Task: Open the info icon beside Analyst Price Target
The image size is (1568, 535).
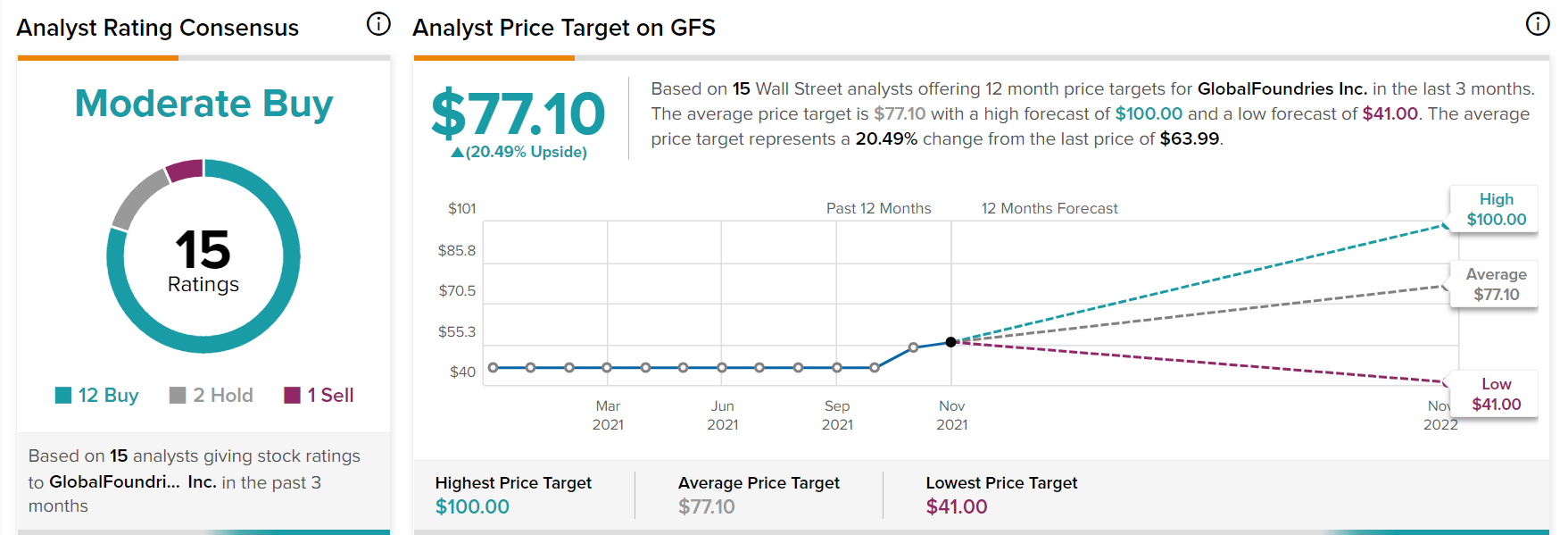Action: click(x=1537, y=24)
